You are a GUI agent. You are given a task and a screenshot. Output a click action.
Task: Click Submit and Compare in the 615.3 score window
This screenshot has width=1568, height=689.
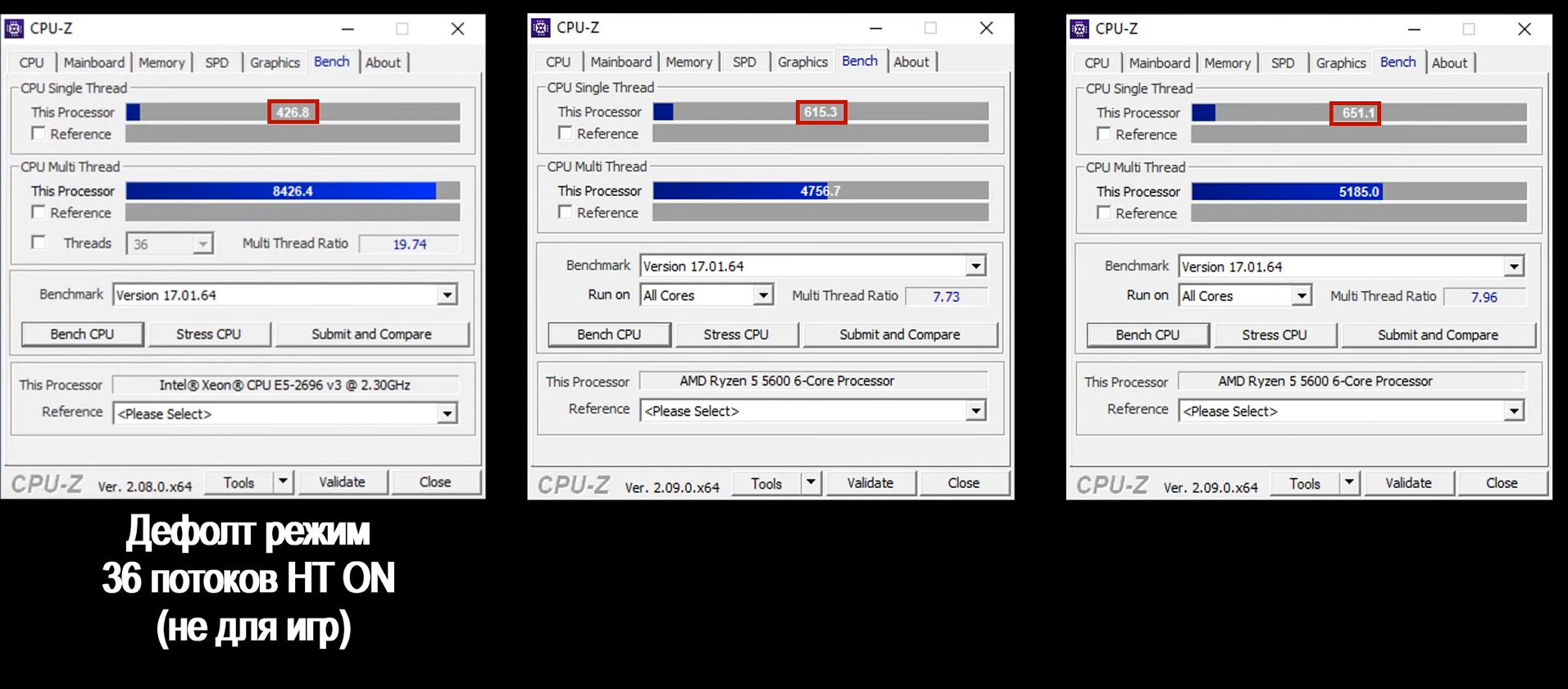(900, 334)
